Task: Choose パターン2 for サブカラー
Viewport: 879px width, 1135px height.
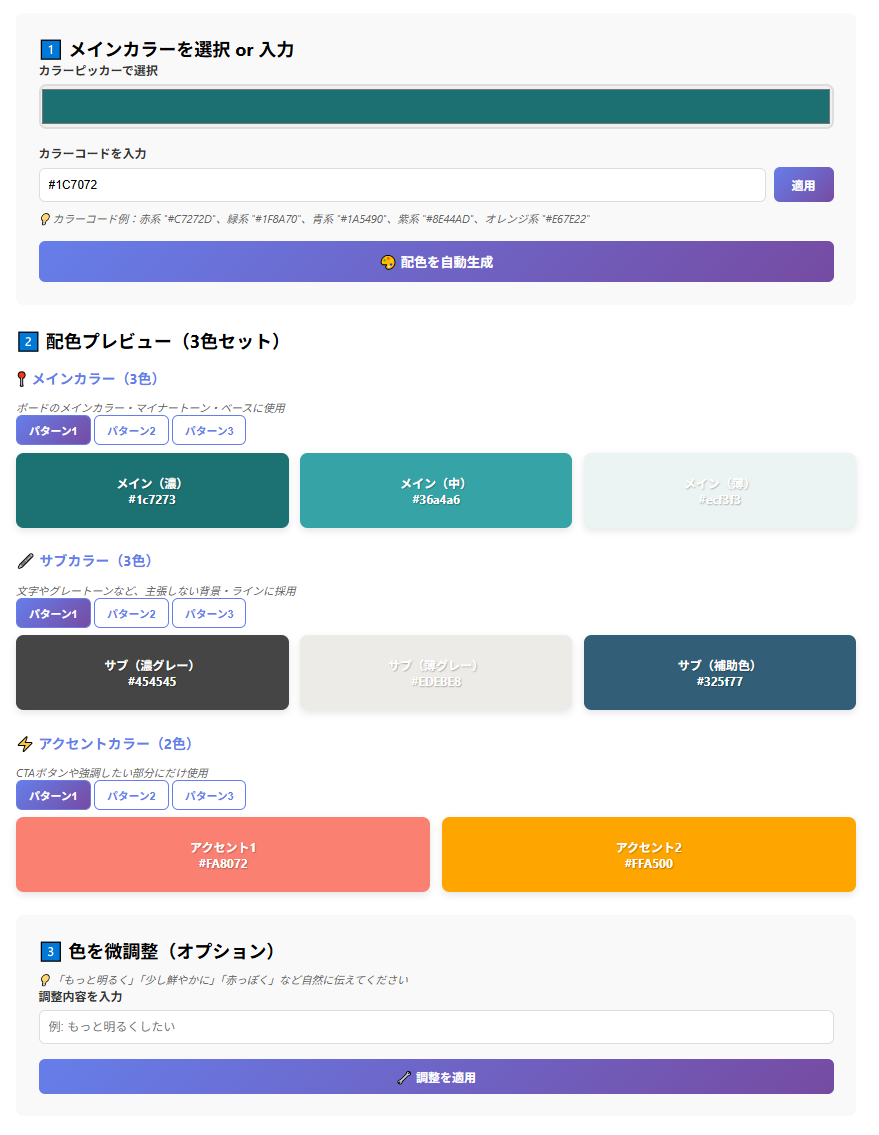Action: pos(131,613)
